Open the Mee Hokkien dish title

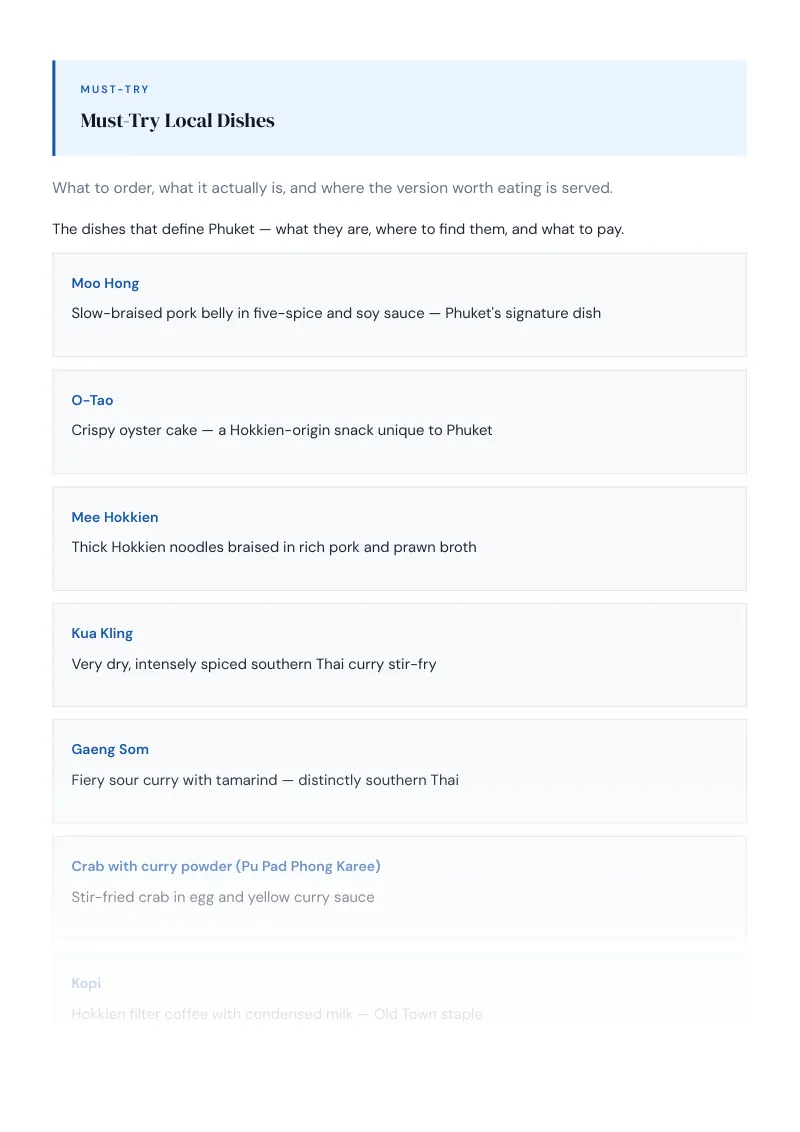click(x=115, y=517)
